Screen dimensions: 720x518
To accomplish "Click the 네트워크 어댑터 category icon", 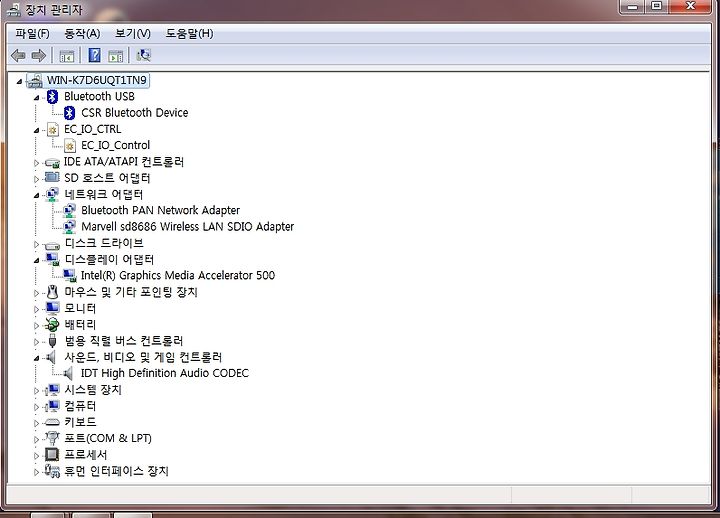I will 52,194.
